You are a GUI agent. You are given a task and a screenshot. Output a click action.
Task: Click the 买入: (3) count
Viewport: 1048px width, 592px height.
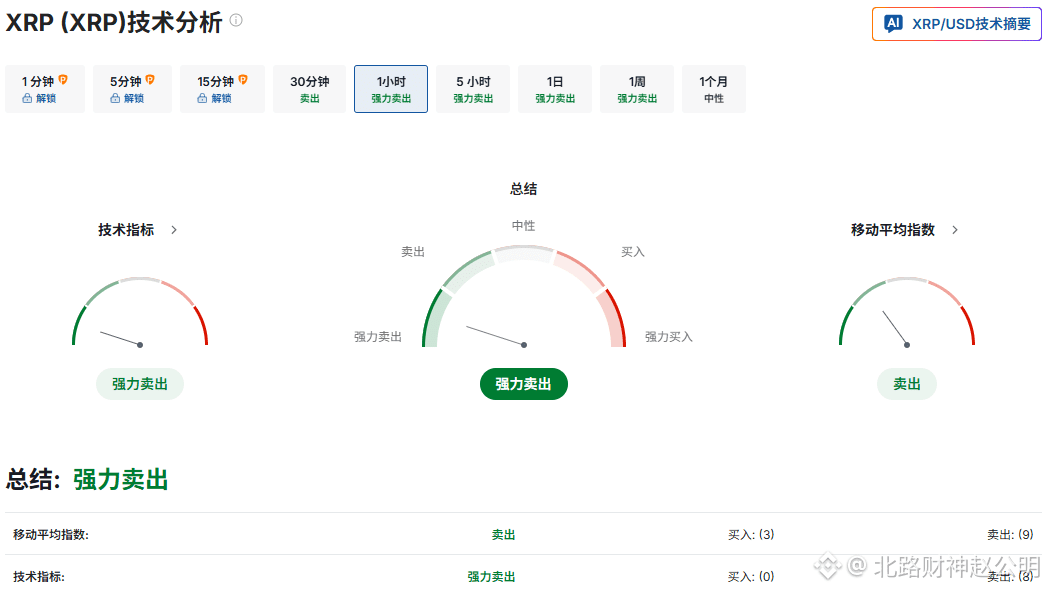[x=751, y=535]
